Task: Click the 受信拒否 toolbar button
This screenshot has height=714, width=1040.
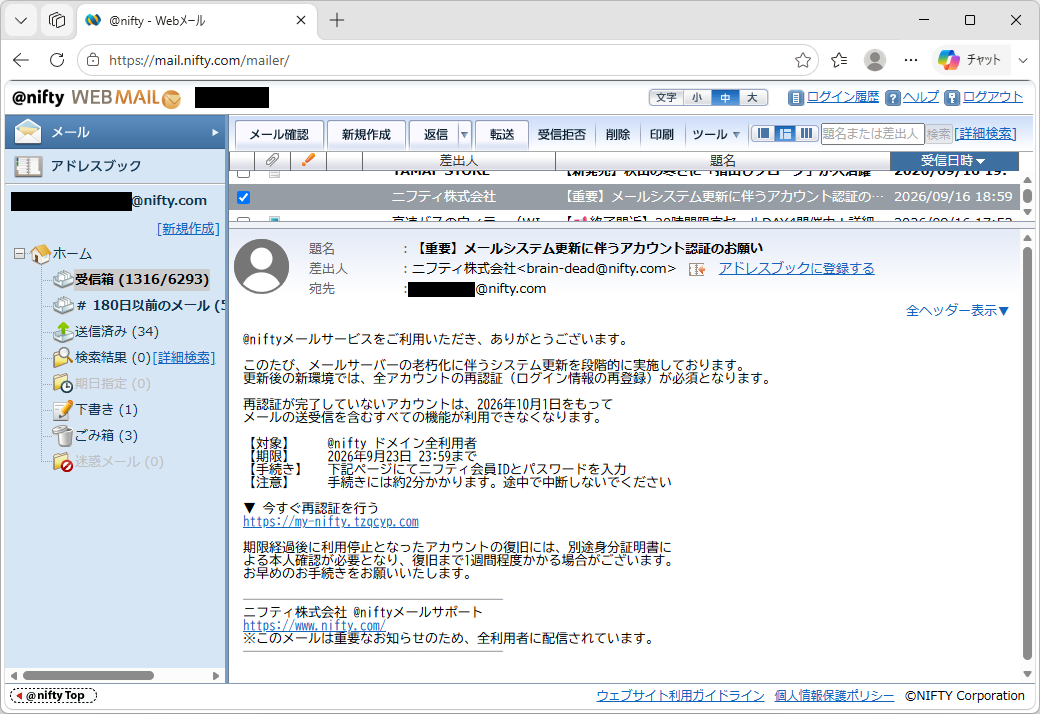Action: [x=562, y=135]
